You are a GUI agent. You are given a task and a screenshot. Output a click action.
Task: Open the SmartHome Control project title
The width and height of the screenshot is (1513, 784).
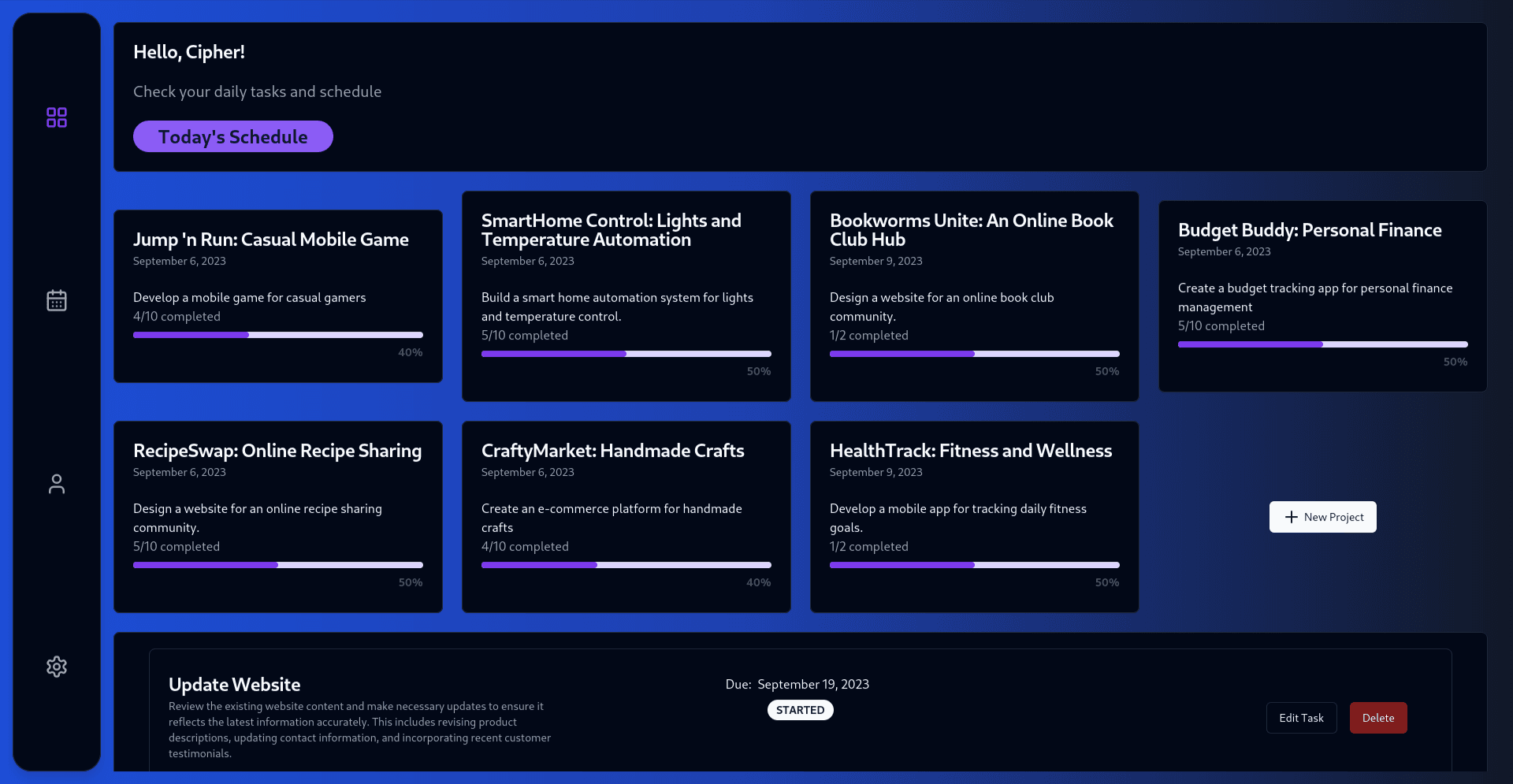(x=612, y=230)
